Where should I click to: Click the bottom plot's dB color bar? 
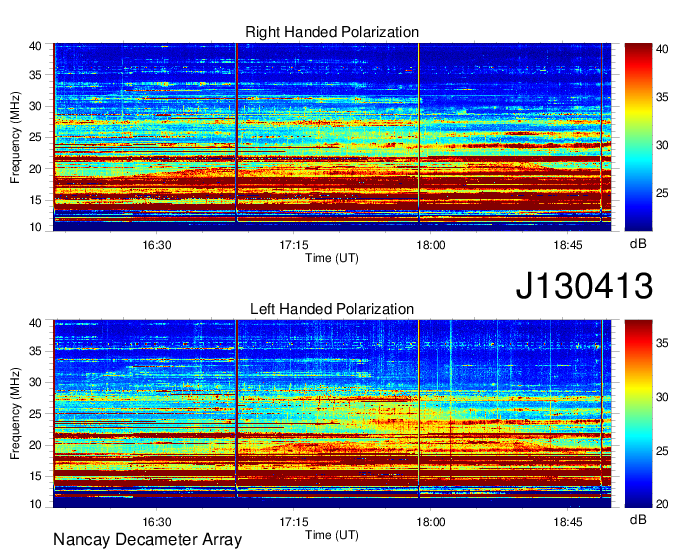point(638,414)
